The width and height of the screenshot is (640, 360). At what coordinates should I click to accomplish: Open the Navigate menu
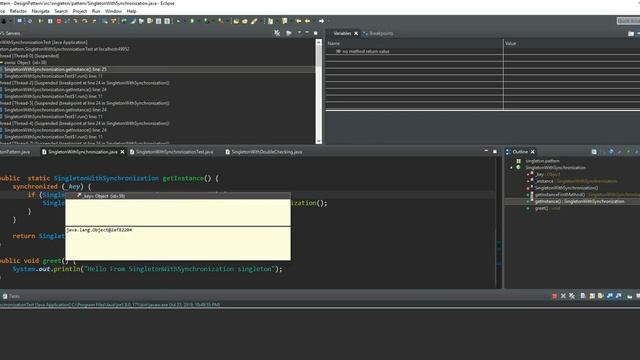[x=40, y=11]
